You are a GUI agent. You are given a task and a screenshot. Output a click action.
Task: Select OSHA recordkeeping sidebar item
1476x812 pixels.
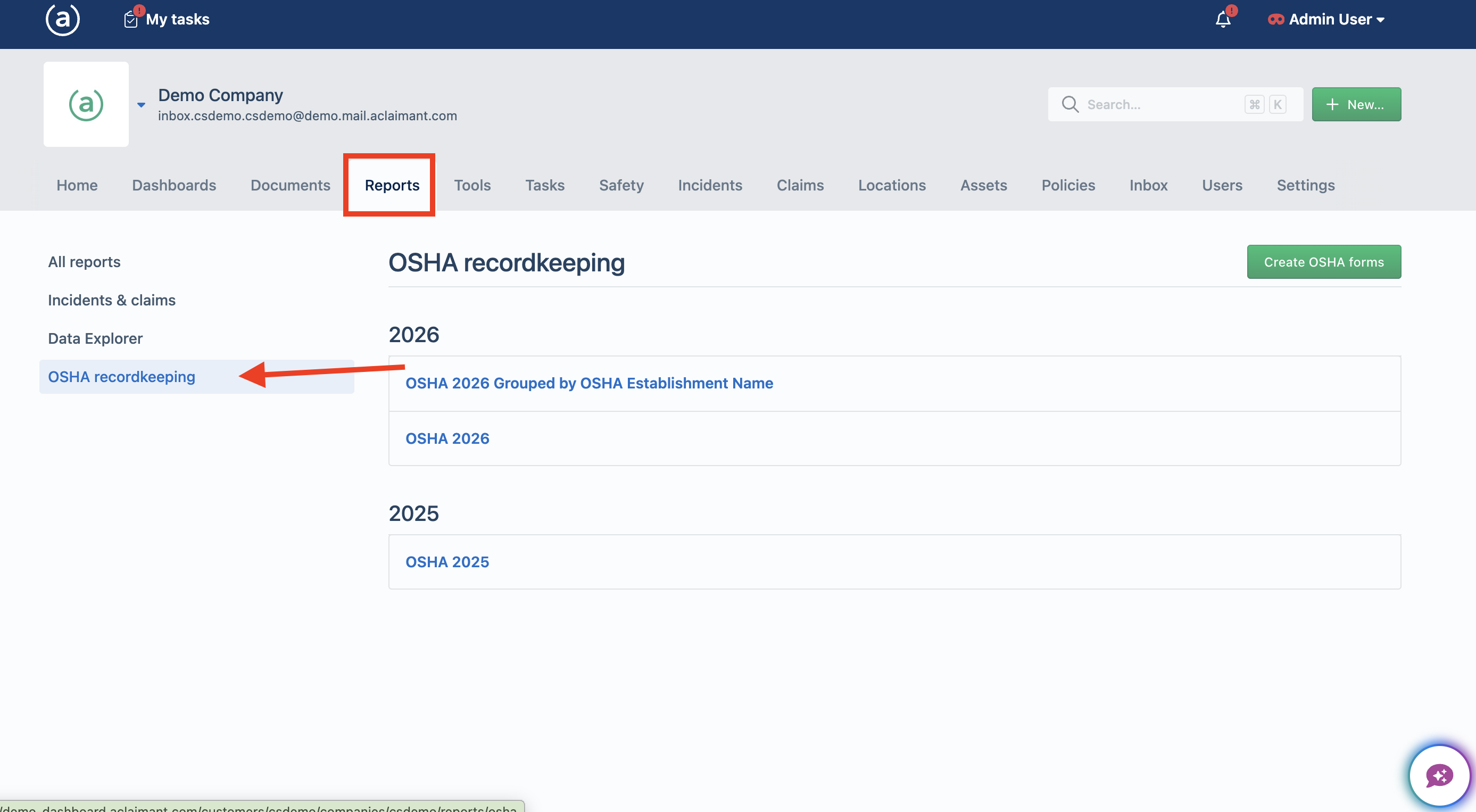[196, 377]
